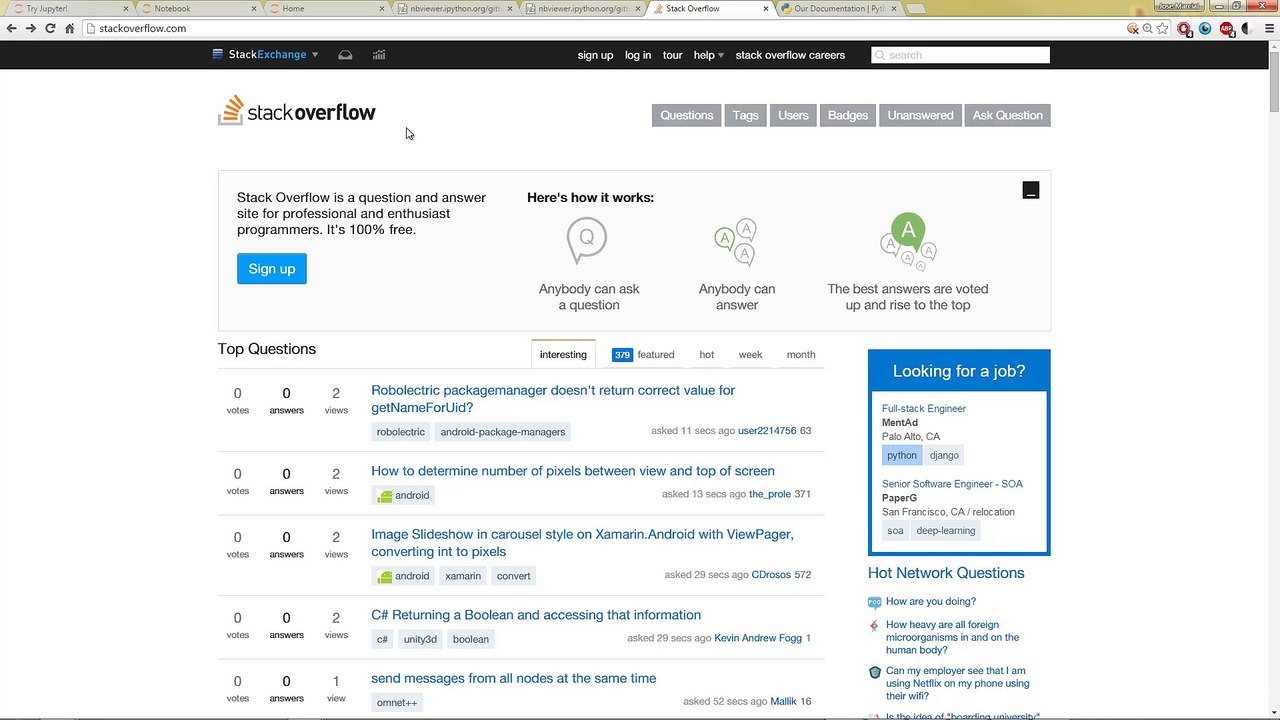Click the android-package-managers tag
1280x720 pixels.
pos(503,432)
